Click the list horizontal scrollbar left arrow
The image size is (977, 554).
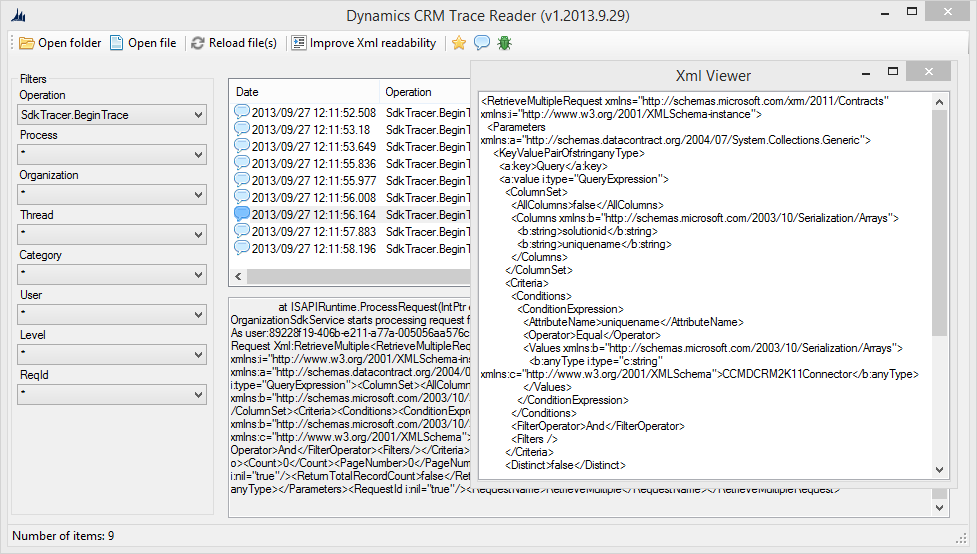pyautogui.click(x=239, y=276)
